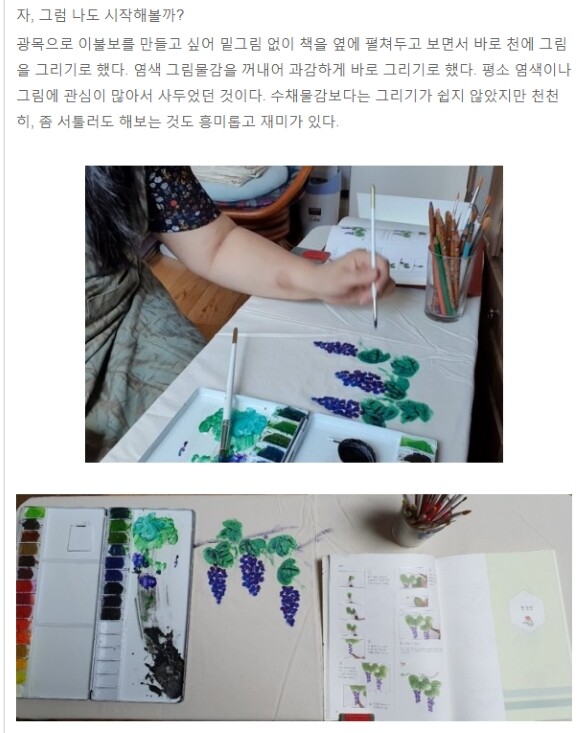Image resolution: width=580 pixels, height=733 pixels.
Task: Click the heading line 자, 그럼 나도 시작해볼까?
Action: pyautogui.click(x=100, y=15)
